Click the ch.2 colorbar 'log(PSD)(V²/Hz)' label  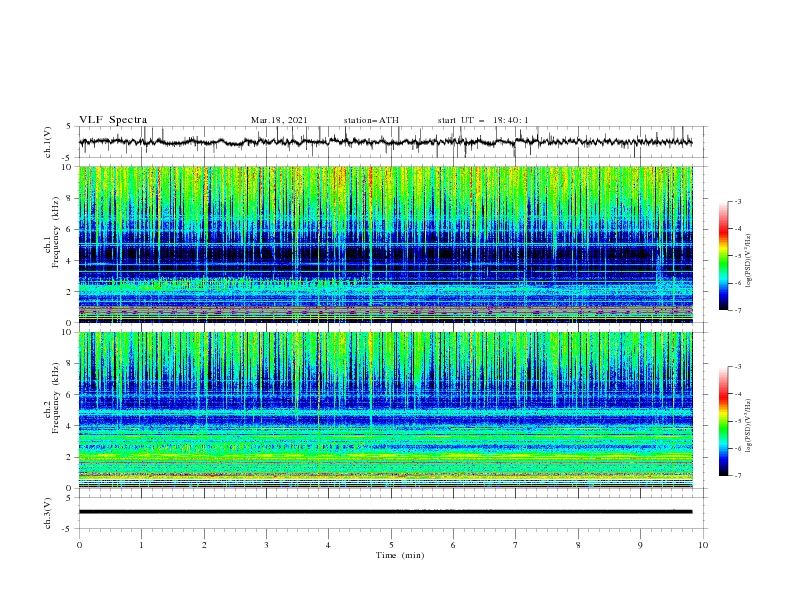tap(750, 426)
